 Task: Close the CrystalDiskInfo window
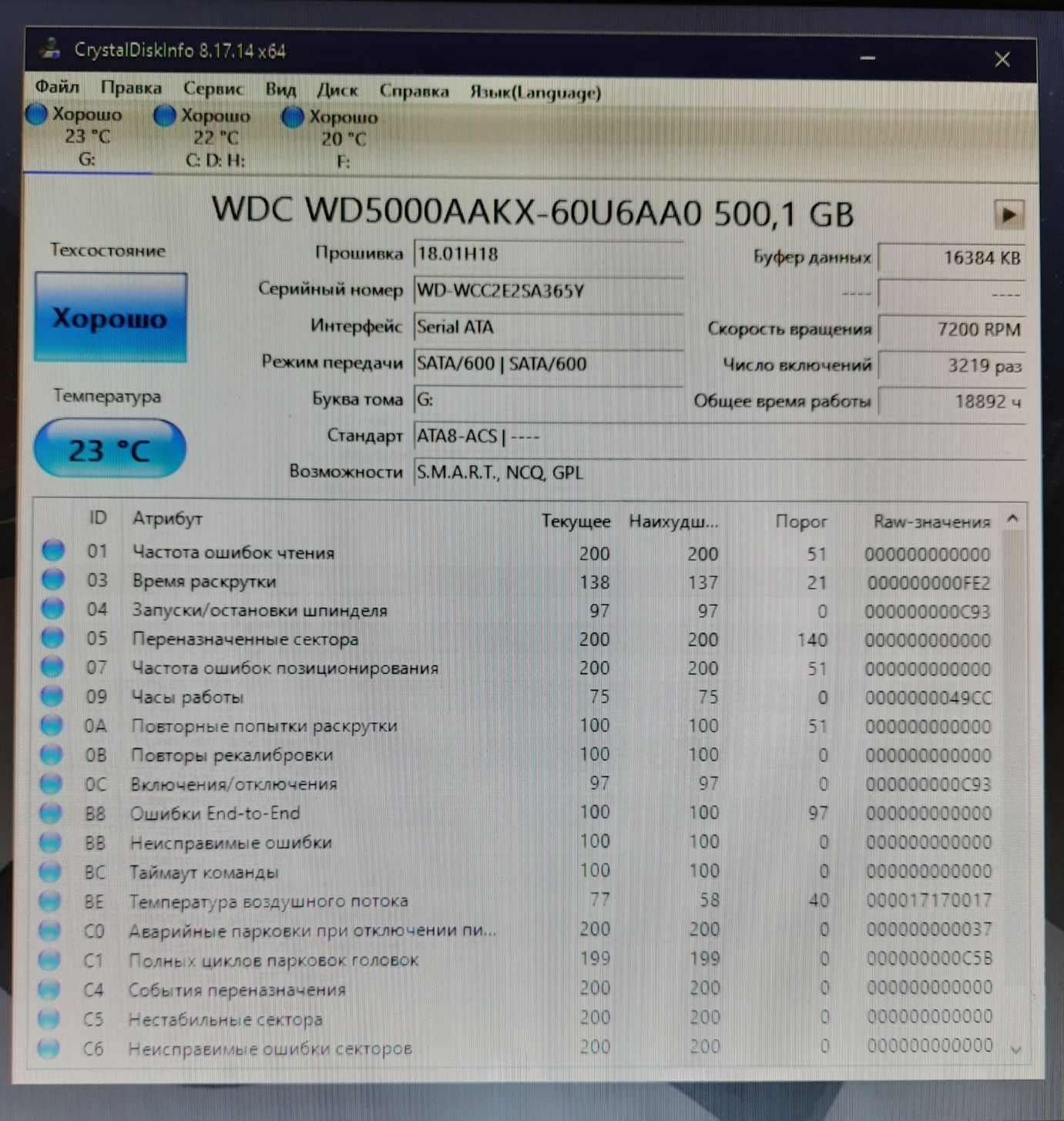pyautogui.click(x=1002, y=59)
